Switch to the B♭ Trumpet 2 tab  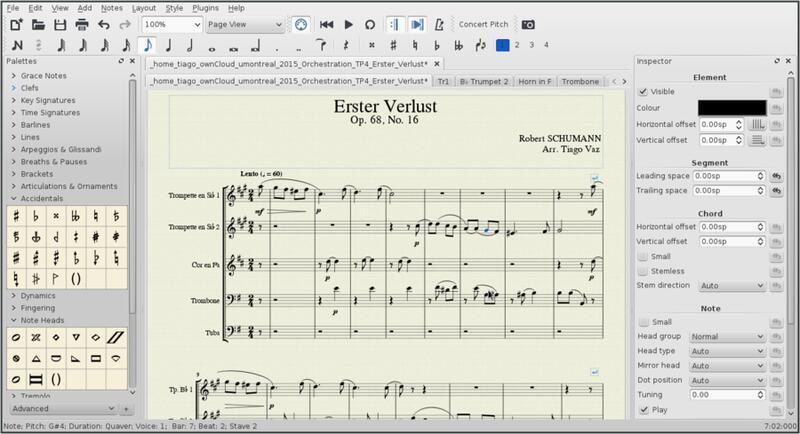tap(484, 81)
